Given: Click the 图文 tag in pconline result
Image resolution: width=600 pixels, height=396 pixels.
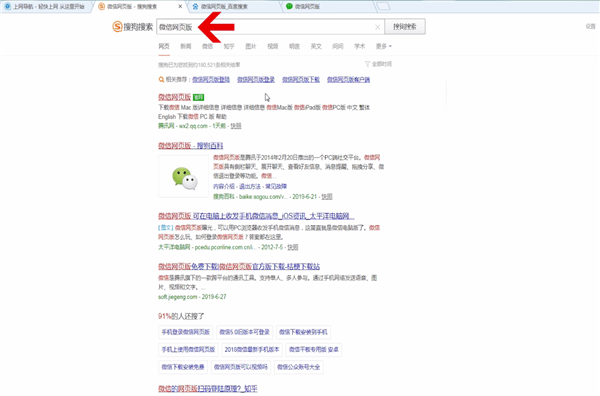Looking at the screenshot, I should pos(166,228).
